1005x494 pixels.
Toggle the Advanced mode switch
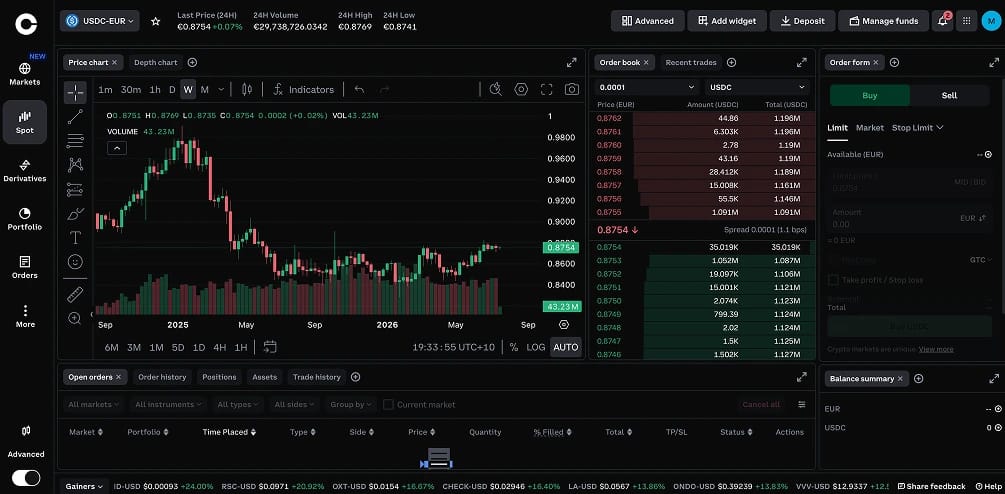26,478
